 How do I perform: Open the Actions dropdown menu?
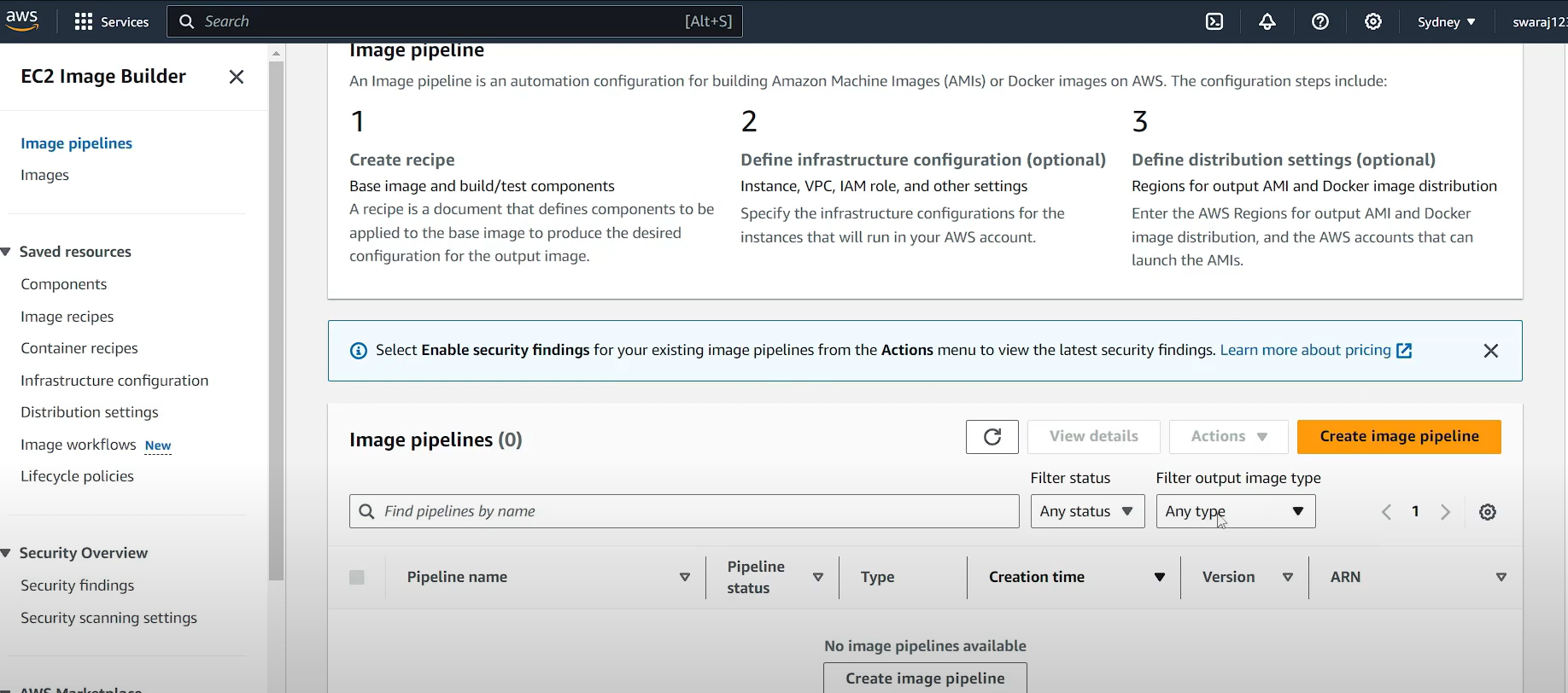click(x=1228, y=437)
